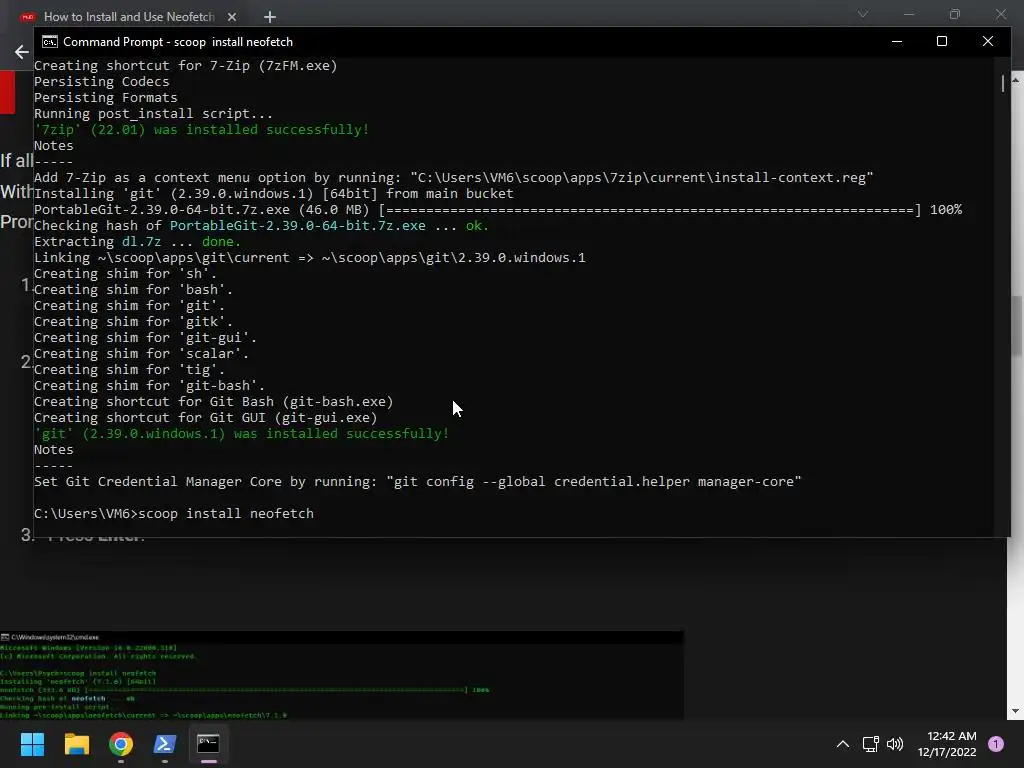The width and height of the screenshot is (1024, 768).
Task: Open the cmd screenshot image on the webpage
Action: pyautogui.click(x=342, y=675)
